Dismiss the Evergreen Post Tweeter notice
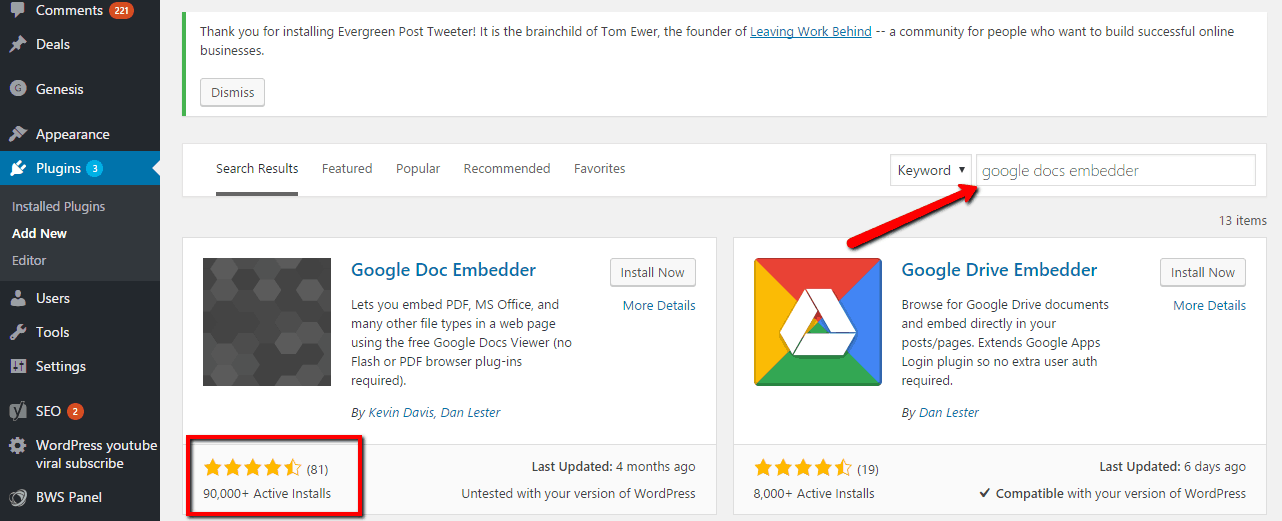The width and height of the screenshot is (1282, 521). (233, 92)
